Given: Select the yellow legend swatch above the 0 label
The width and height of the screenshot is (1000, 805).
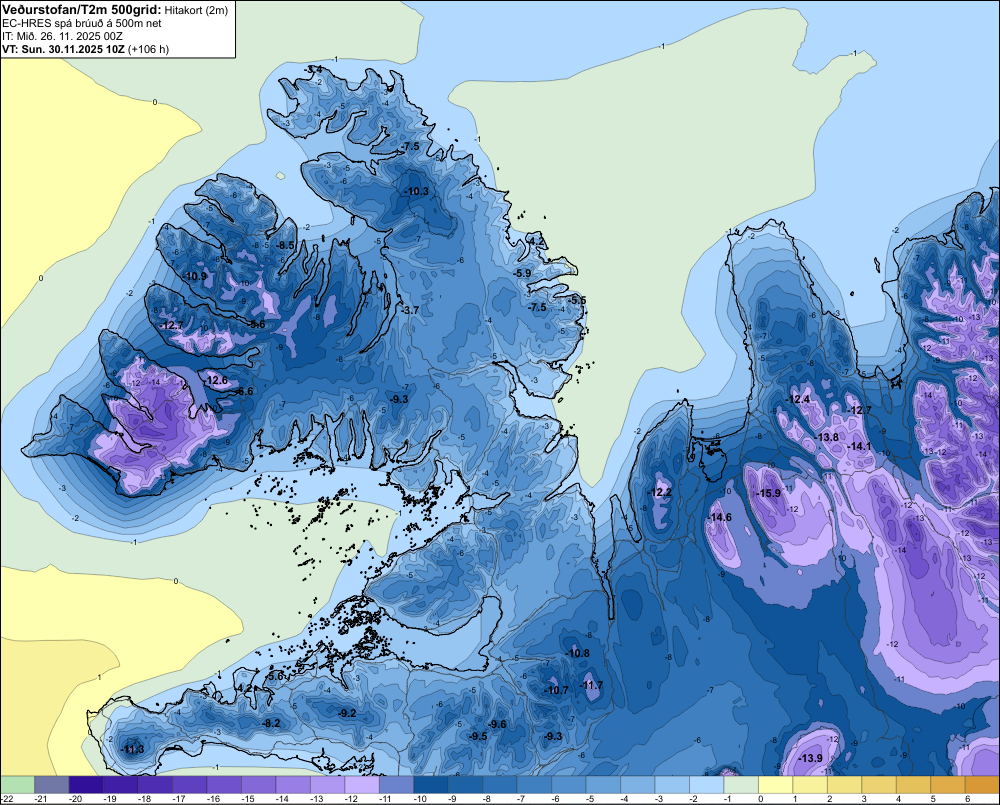Looking at the screenshot, I should click(x=775, y=785).
